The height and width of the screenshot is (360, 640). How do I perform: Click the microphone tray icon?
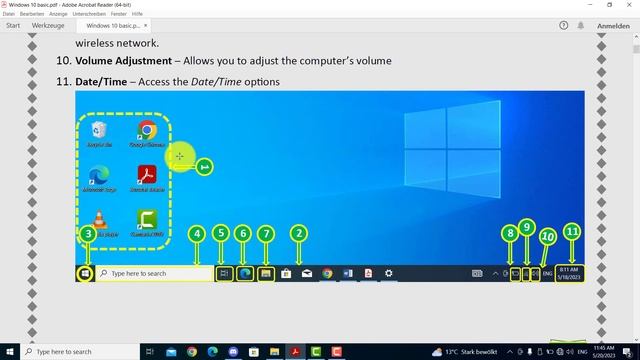coord(530,351)
